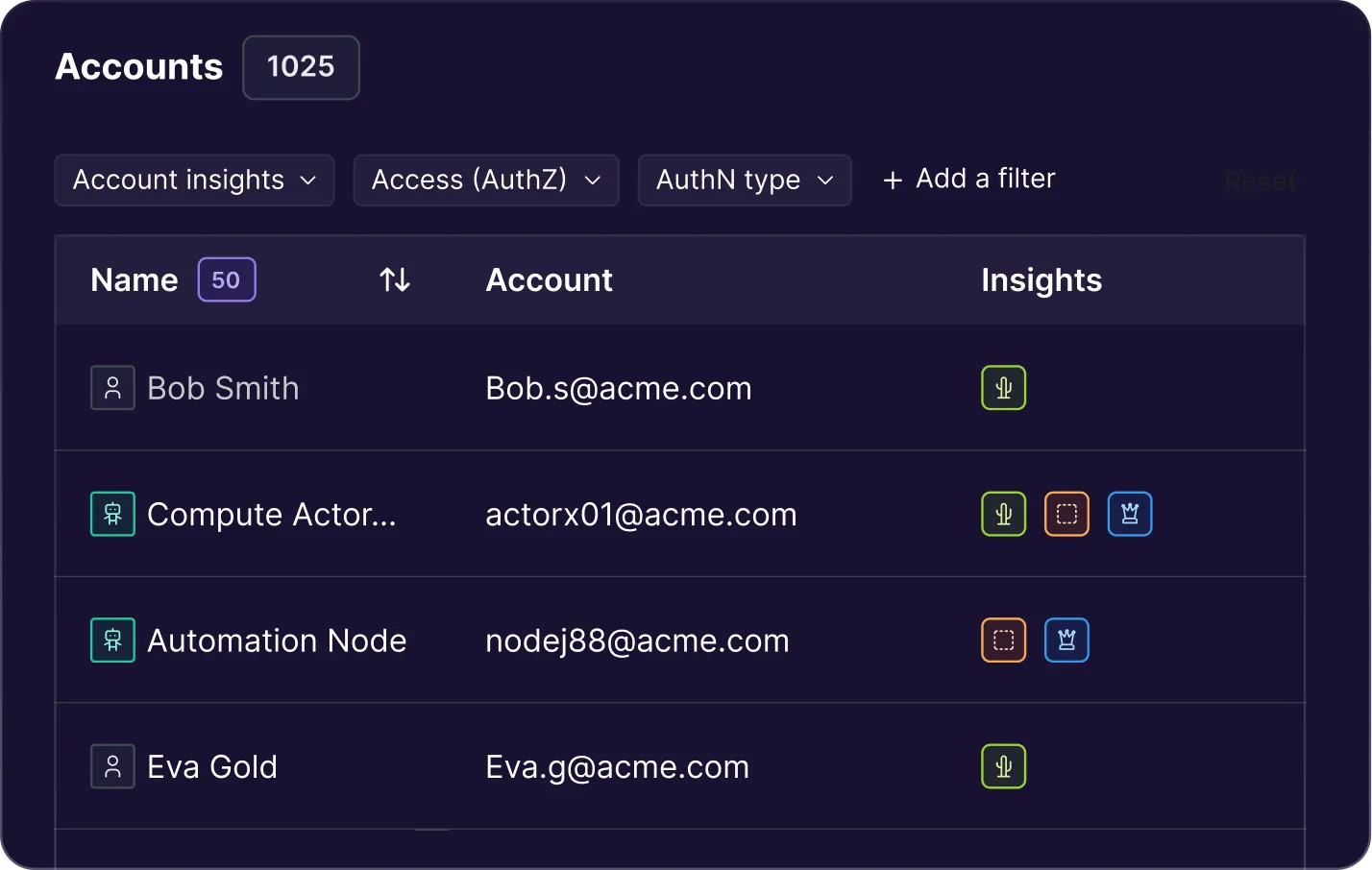
Task: Open the Account insights filter dropdown
Action: point(195,180)
